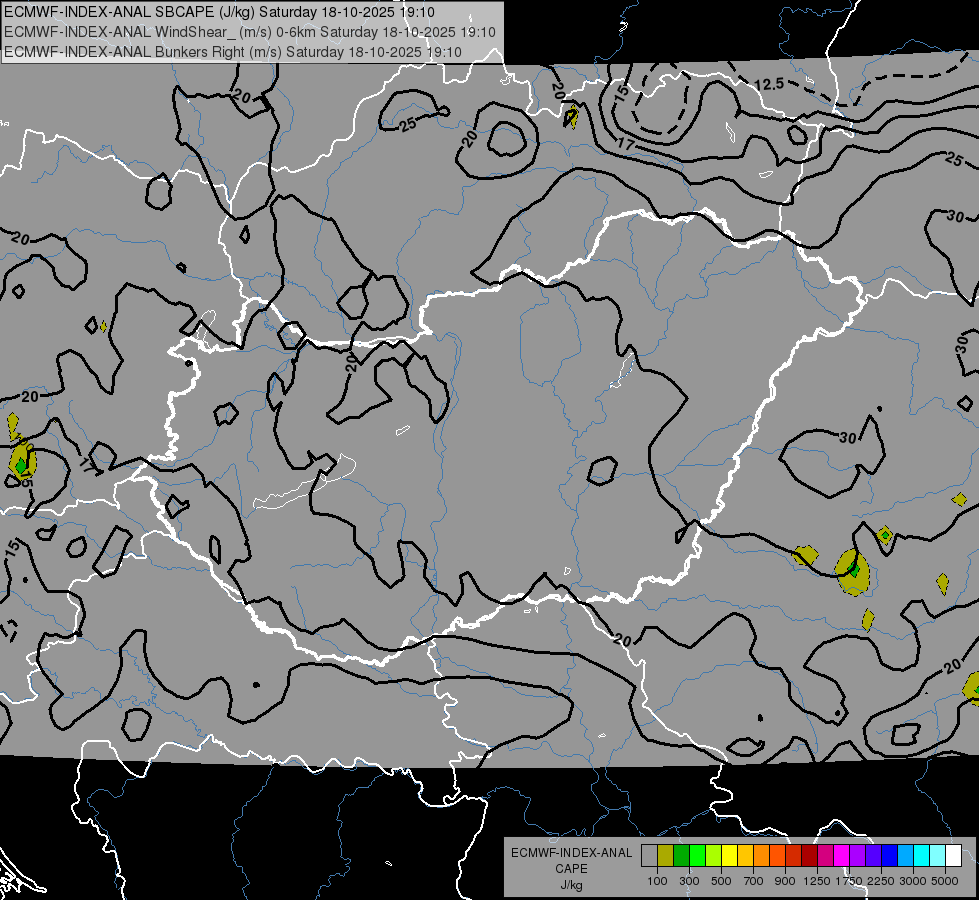This screenshot has height=900, width=979.
Task: Select the orange legend swatch
Action: (761, 856)
